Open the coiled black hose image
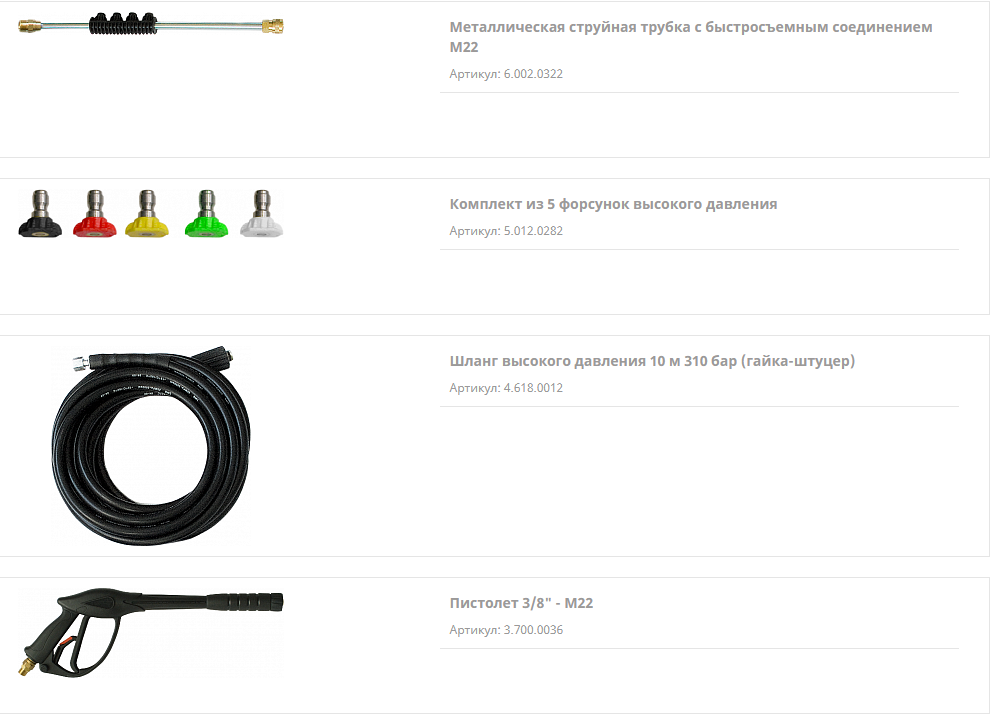 [151, 445]
